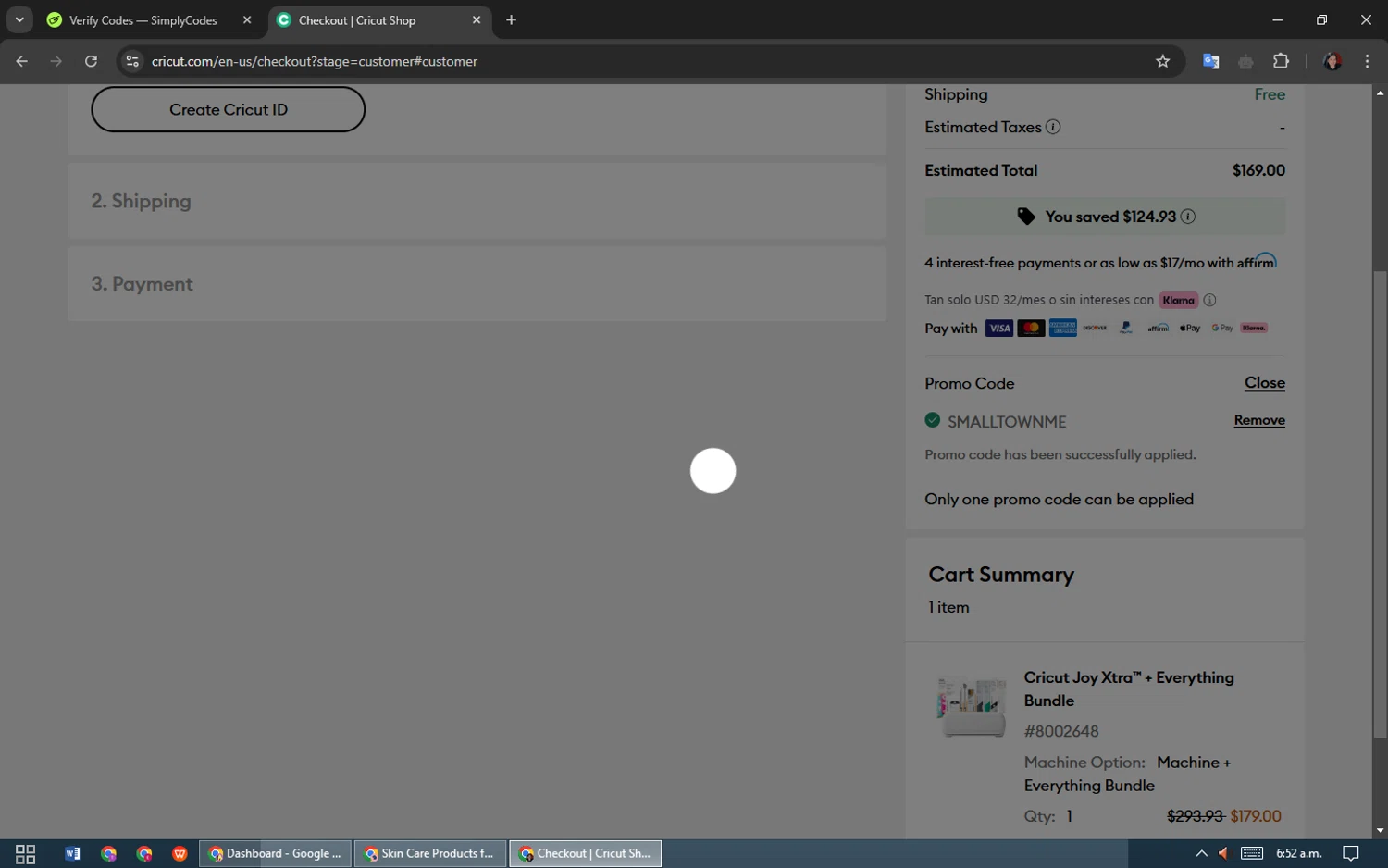Open the Google Translate extension icon

point(1210,61)
